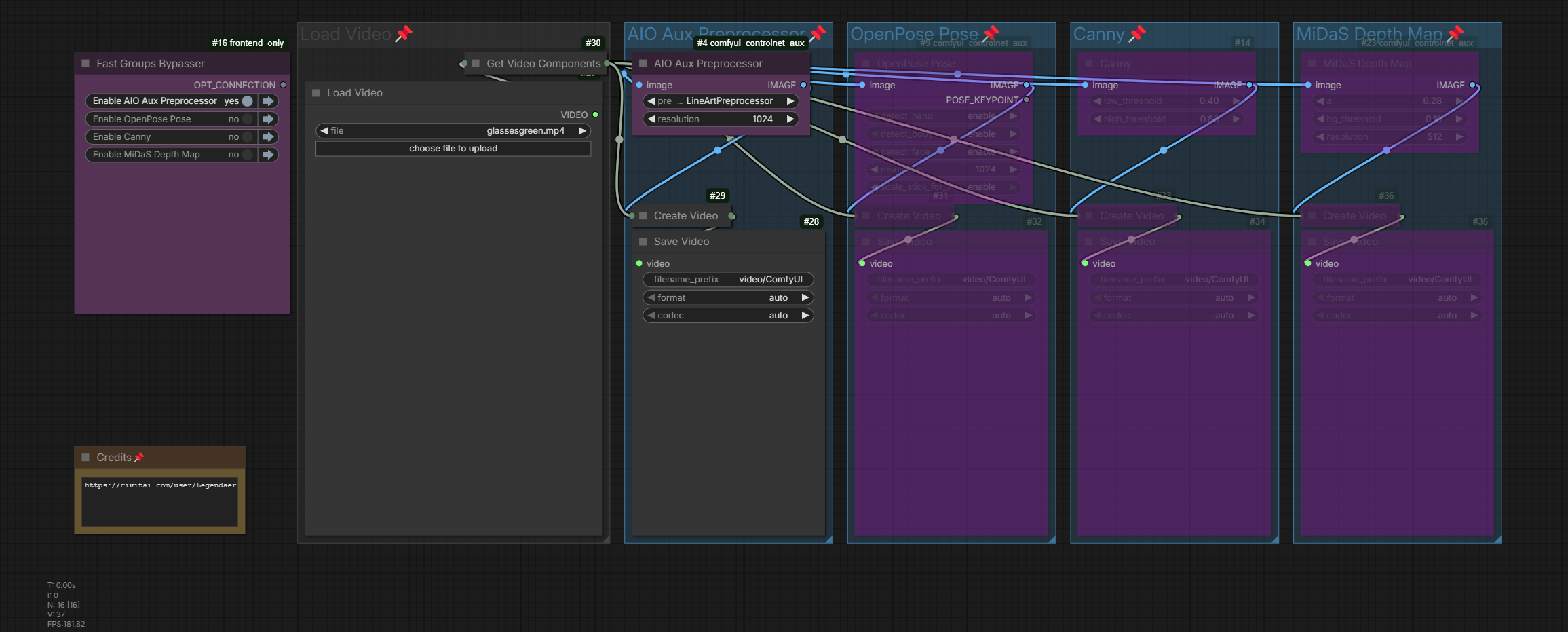This screenshot has width=1568, height=632.
Task: Click the filename_prefix field reading video/ComfyUI in node #28
Action: pyautogui.click(x=728, y=280)
